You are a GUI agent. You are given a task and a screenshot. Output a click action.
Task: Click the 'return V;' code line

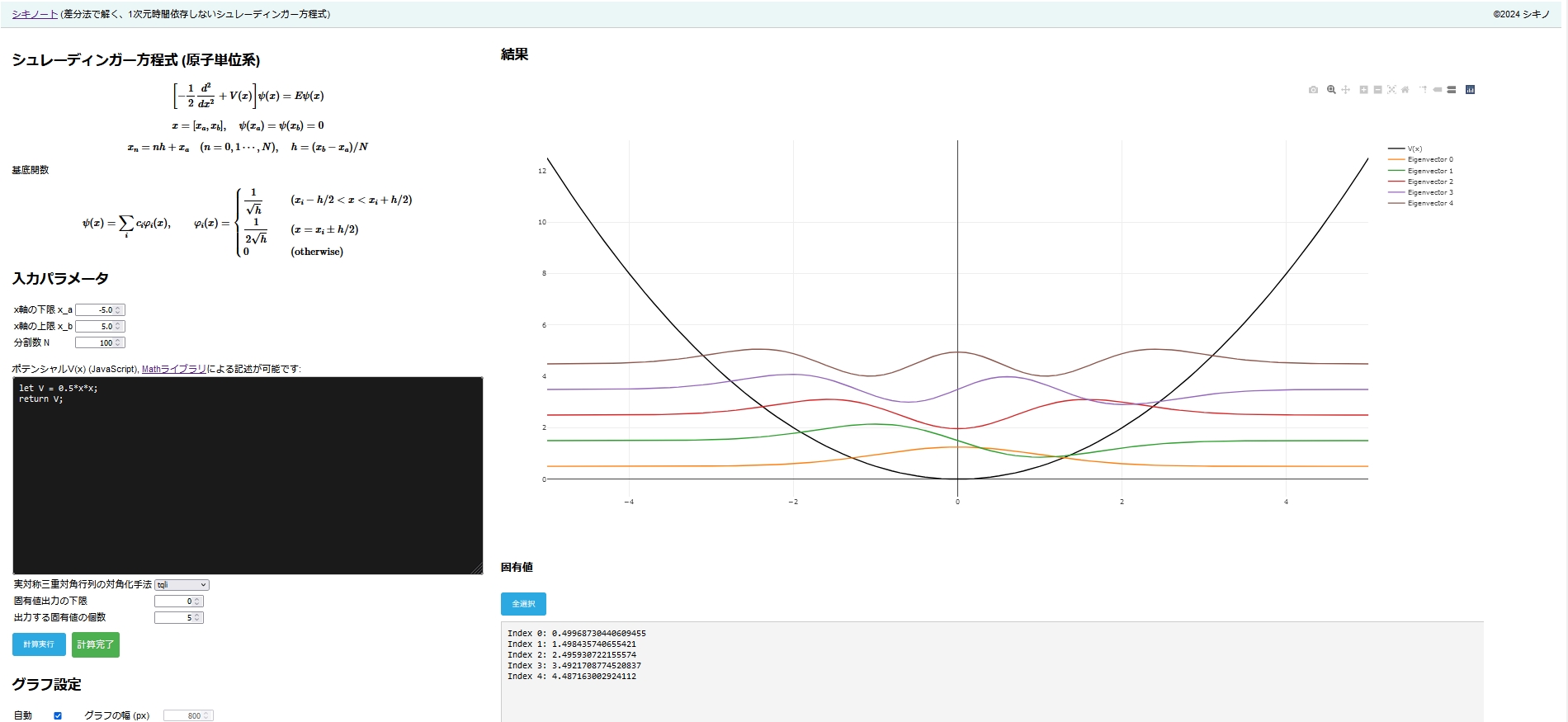coord(41,399)
